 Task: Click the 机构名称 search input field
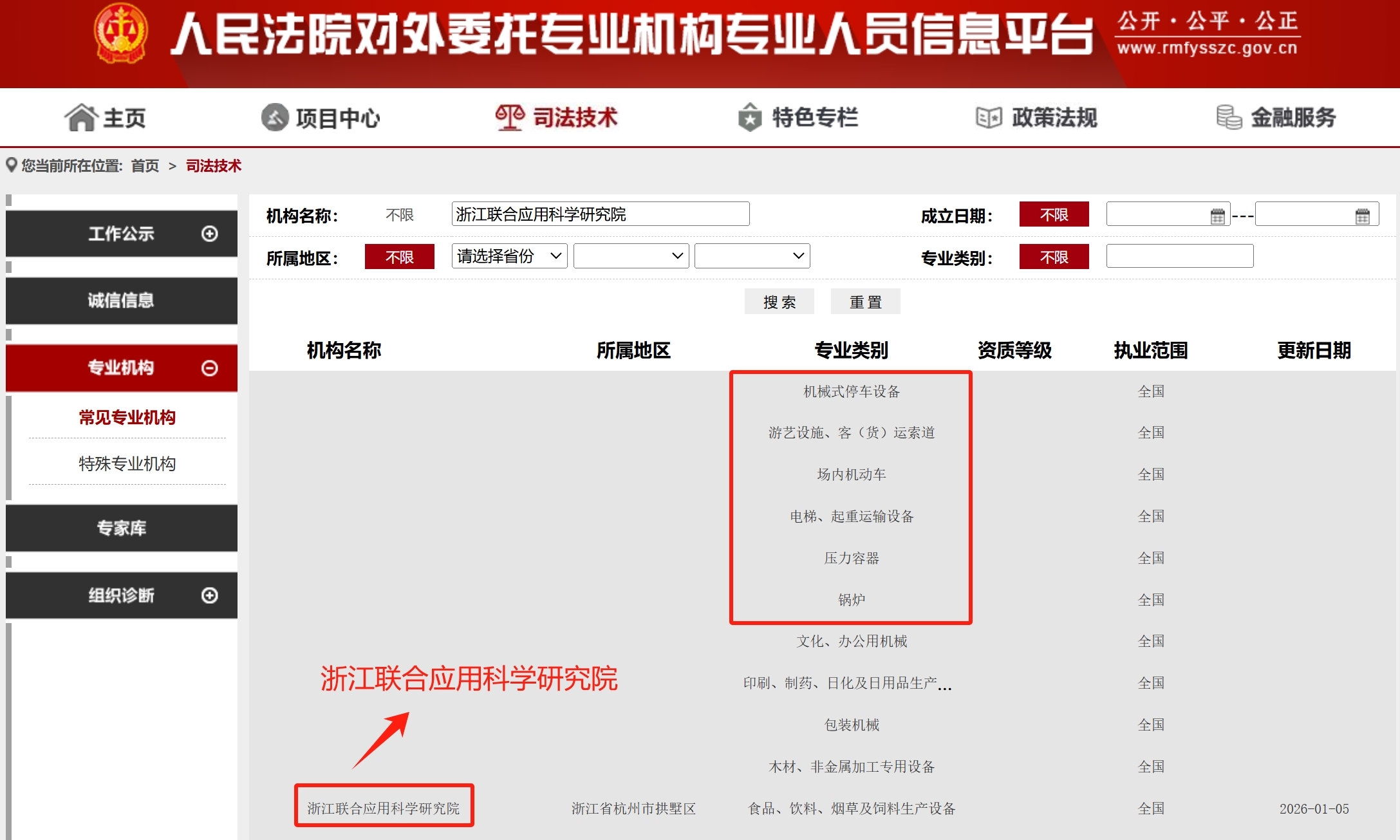[601, 214]
